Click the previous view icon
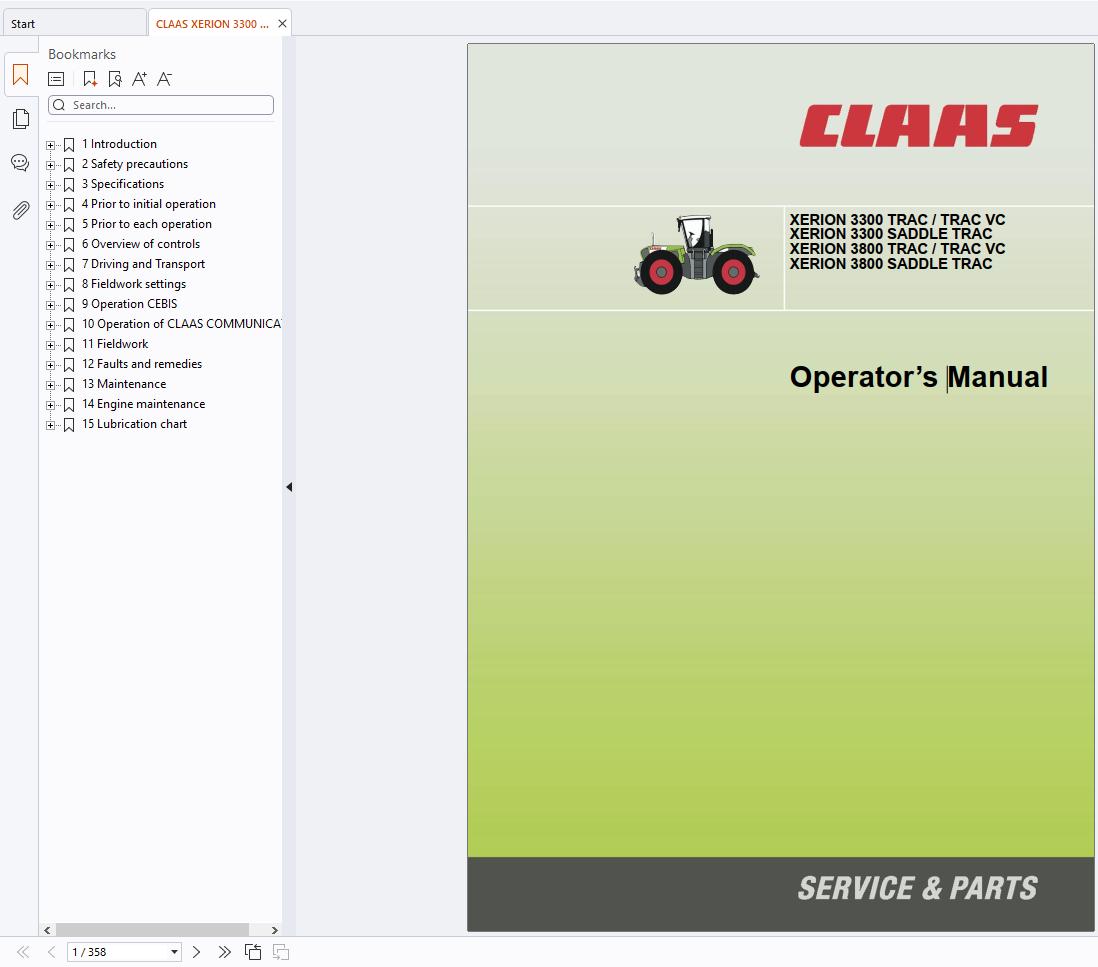This screenshot has height=967, width=1098. coord(253,952)
